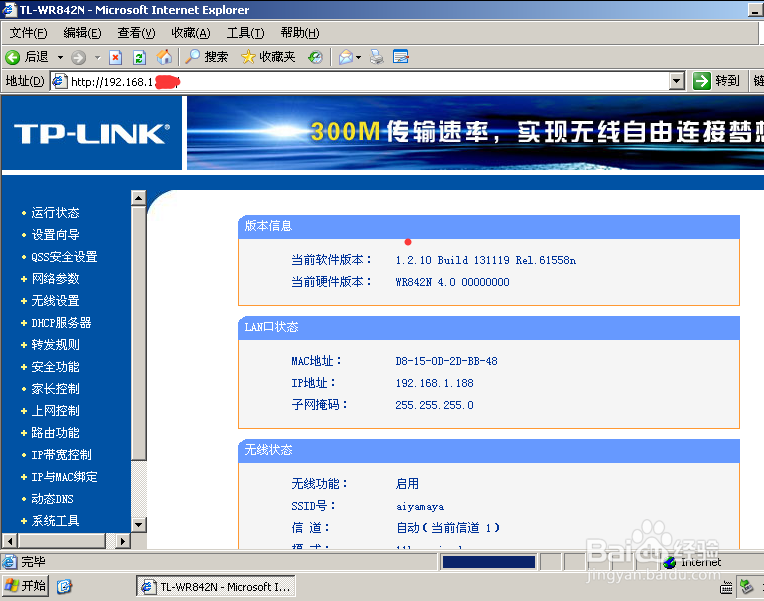
Task: Open the 收藏(A) menu
Action: click(191, 33)
